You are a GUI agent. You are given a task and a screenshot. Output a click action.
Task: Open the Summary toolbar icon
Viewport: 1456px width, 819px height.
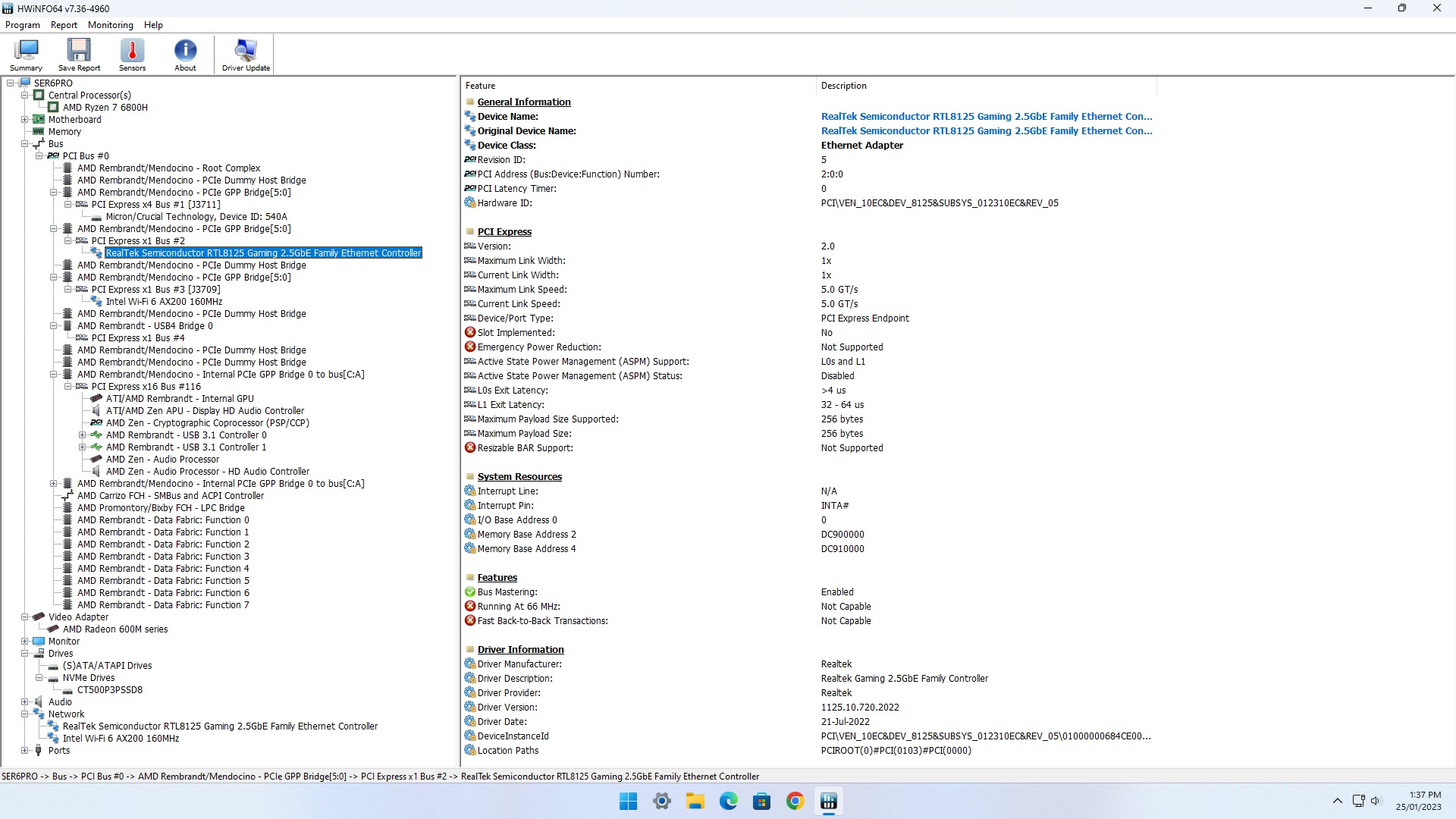[26, 55]
